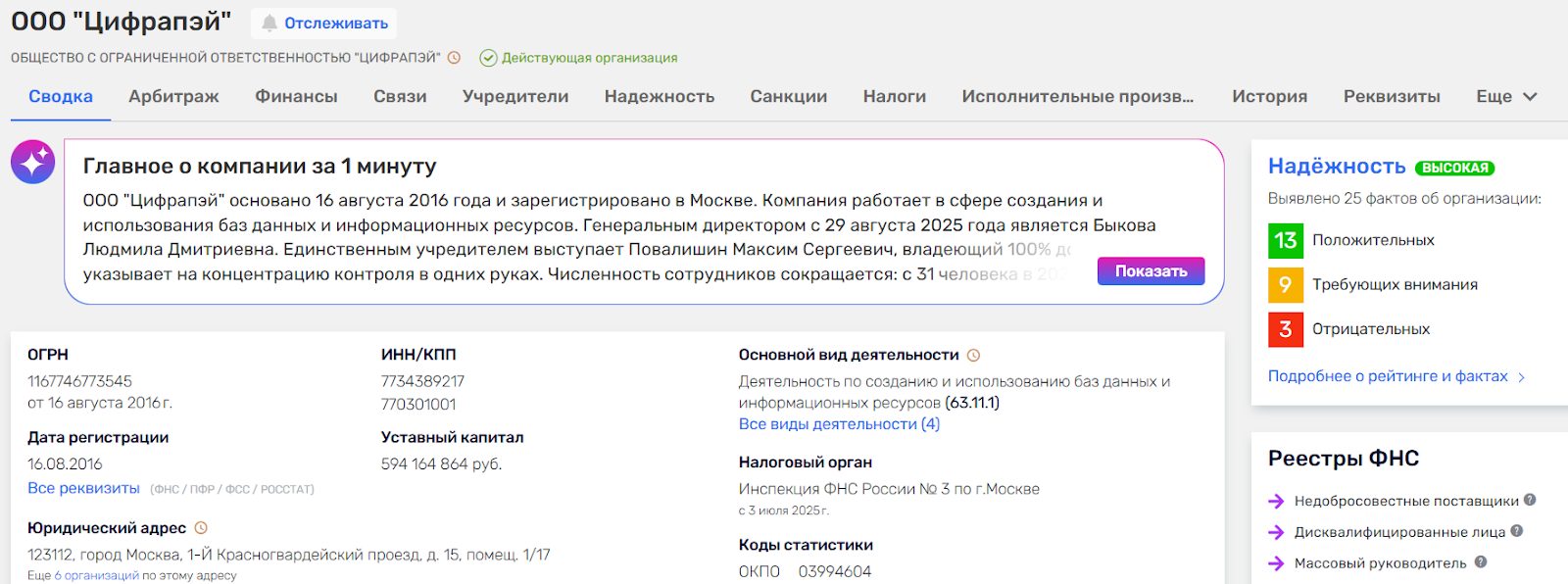
Task: Click the OKPO code 03994604
Action: 835,571
